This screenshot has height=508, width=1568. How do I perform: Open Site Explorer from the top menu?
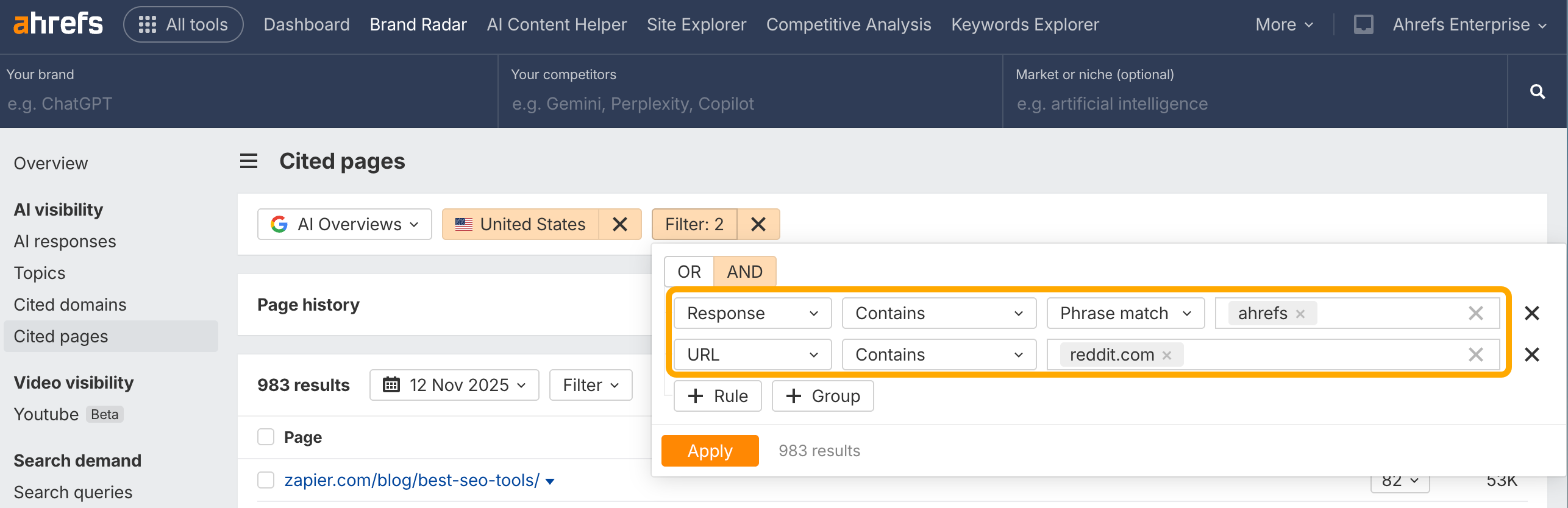(x=696, y=24)
